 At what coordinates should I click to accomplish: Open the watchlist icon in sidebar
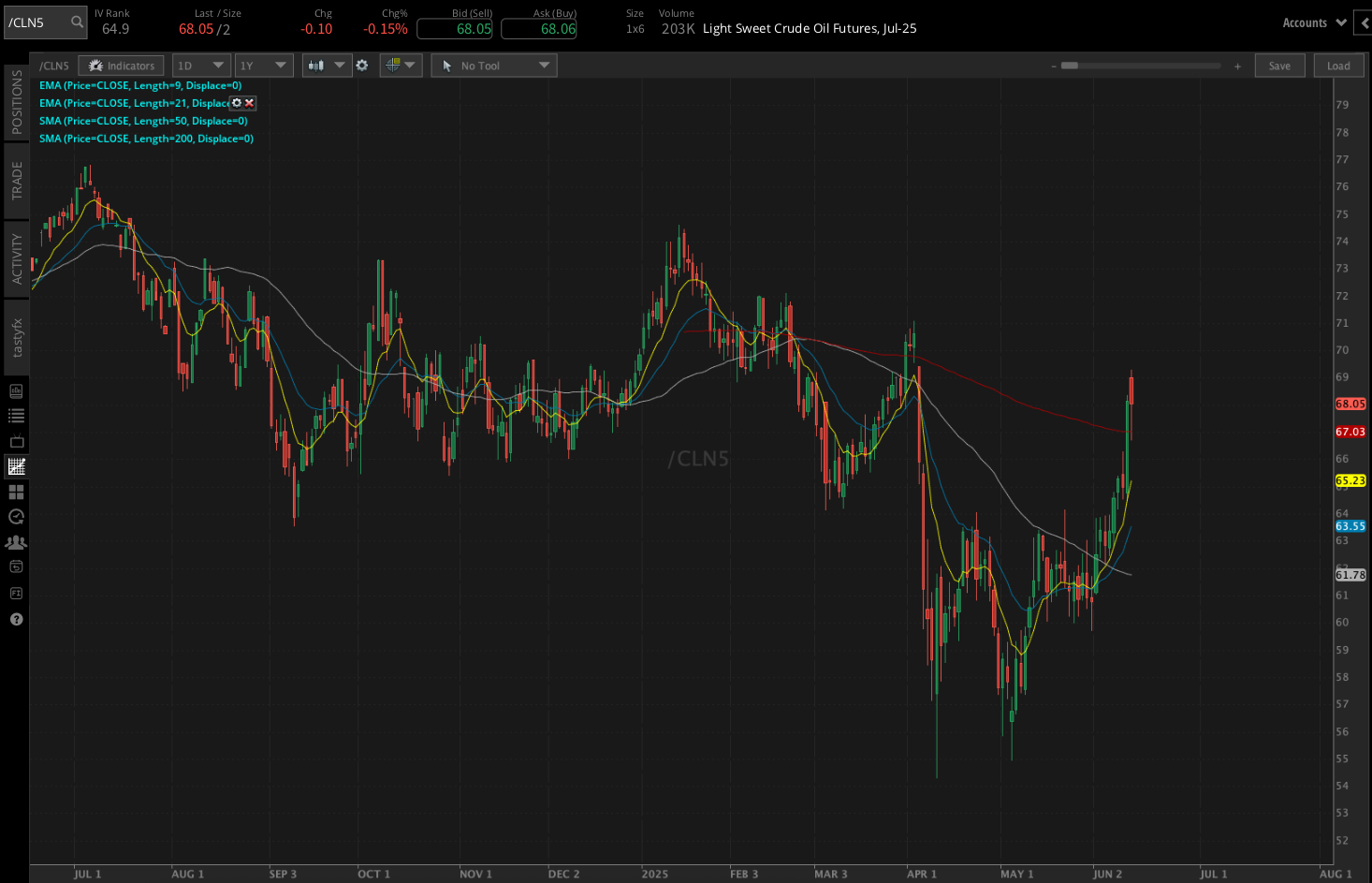pyautogui.click(x=15, y=415)
